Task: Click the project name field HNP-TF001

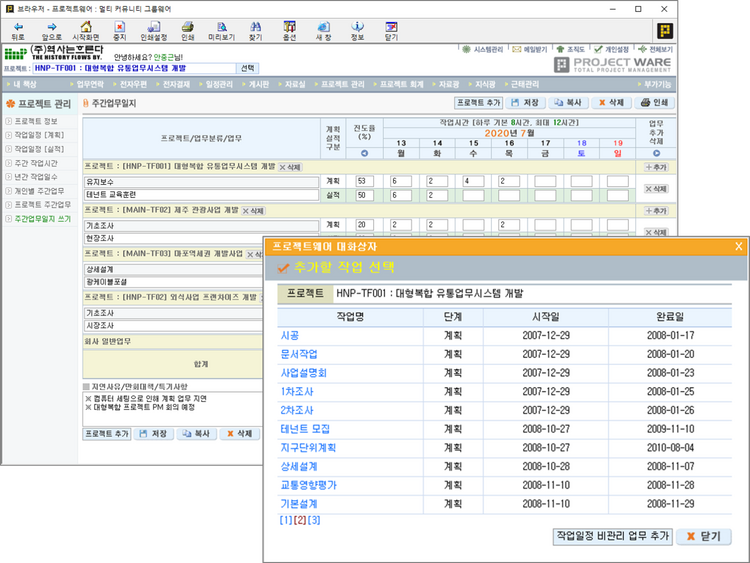Action: [x=134, y=68]
